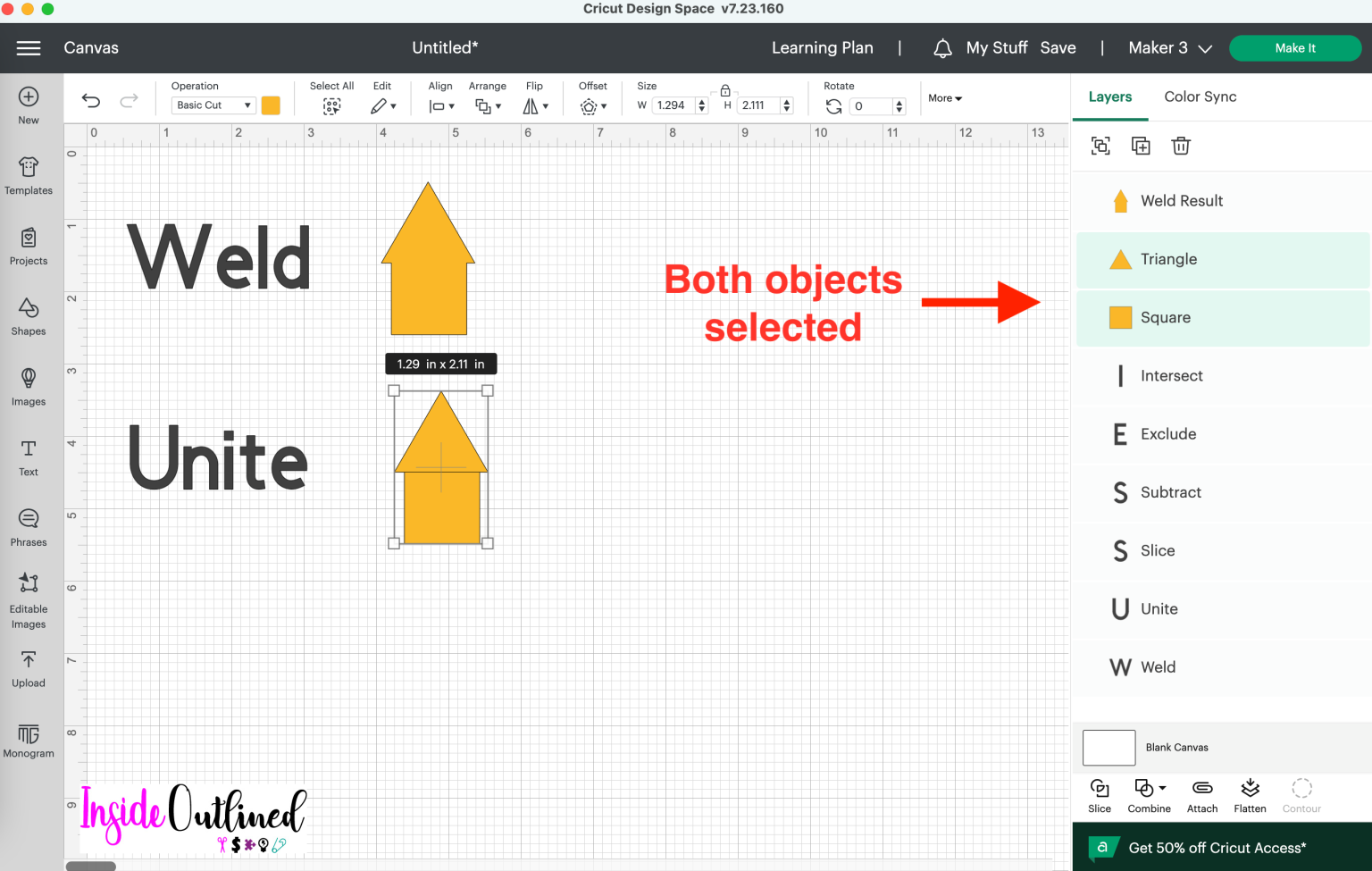Undo the last action
This screenshot has width=1372, height=871.
tap(90, 100)
